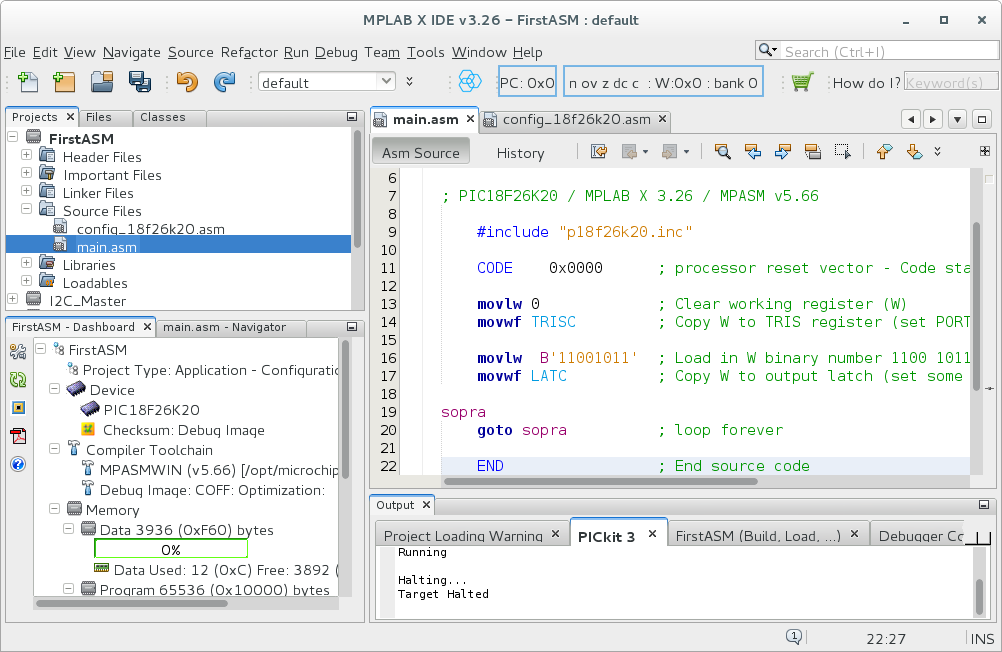
Task: Click the dashboard Refresh Debug Tool Status icon
Action: [x=17, y=379]
